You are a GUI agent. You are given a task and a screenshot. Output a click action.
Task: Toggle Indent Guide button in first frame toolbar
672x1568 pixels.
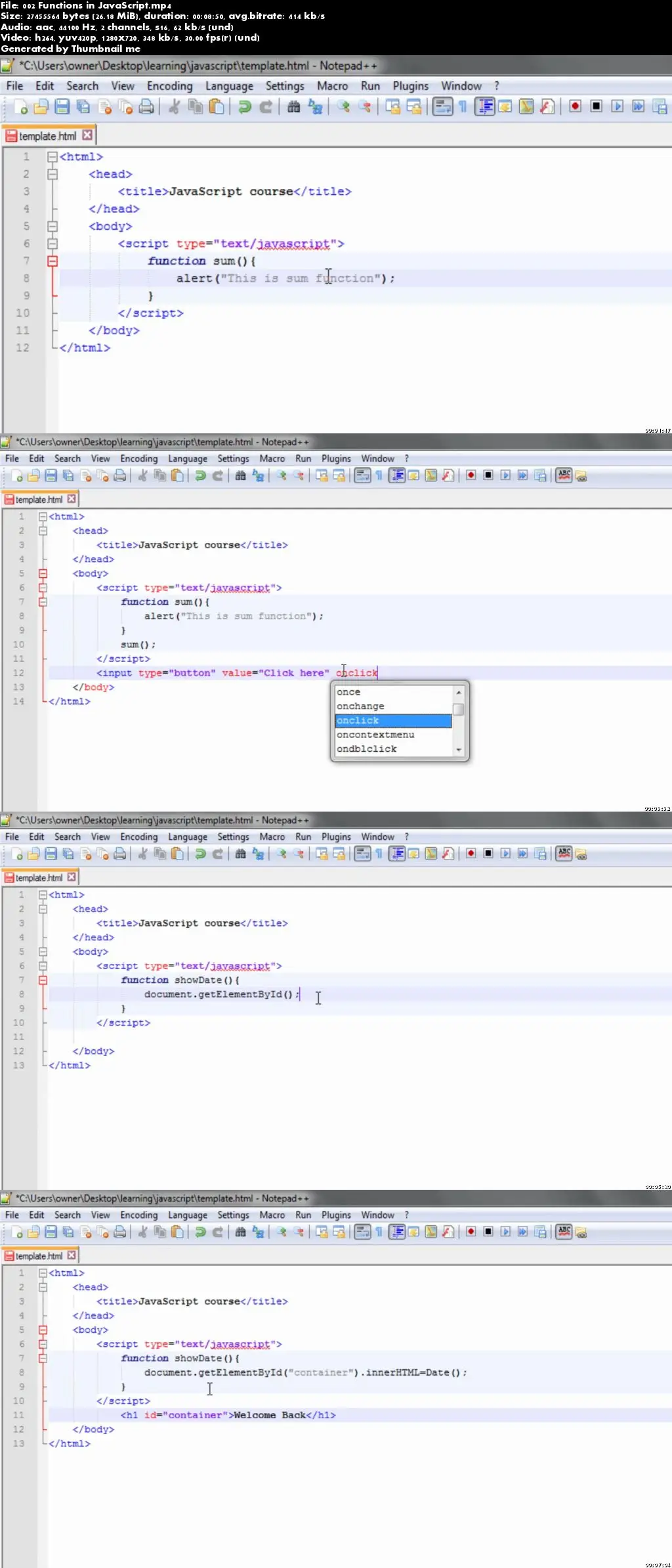(x=485, y=107)
